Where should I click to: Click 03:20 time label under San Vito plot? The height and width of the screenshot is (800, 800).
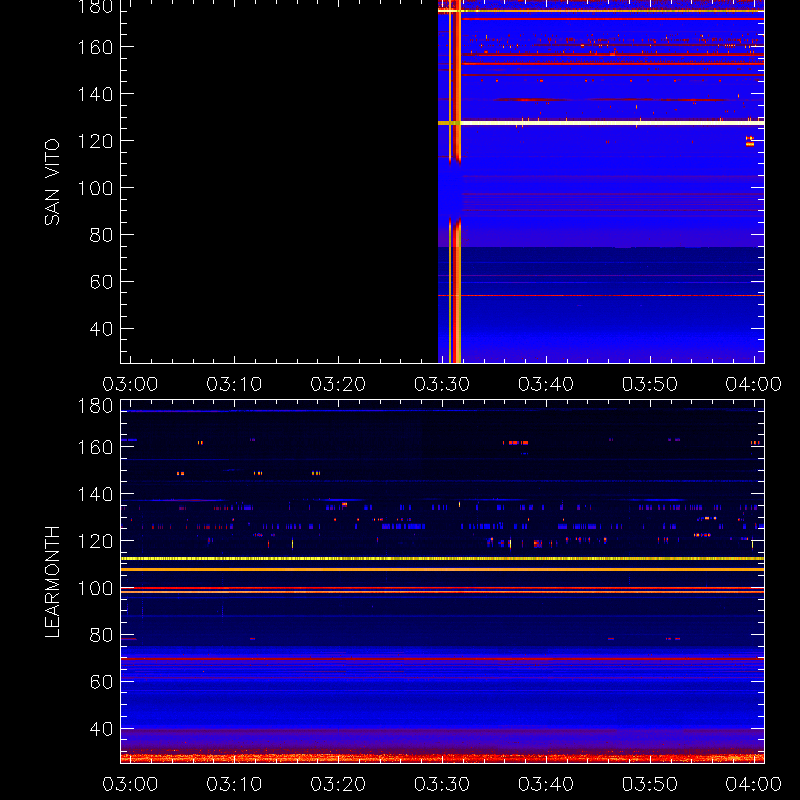pyautogui.click(x=338, y=384)
